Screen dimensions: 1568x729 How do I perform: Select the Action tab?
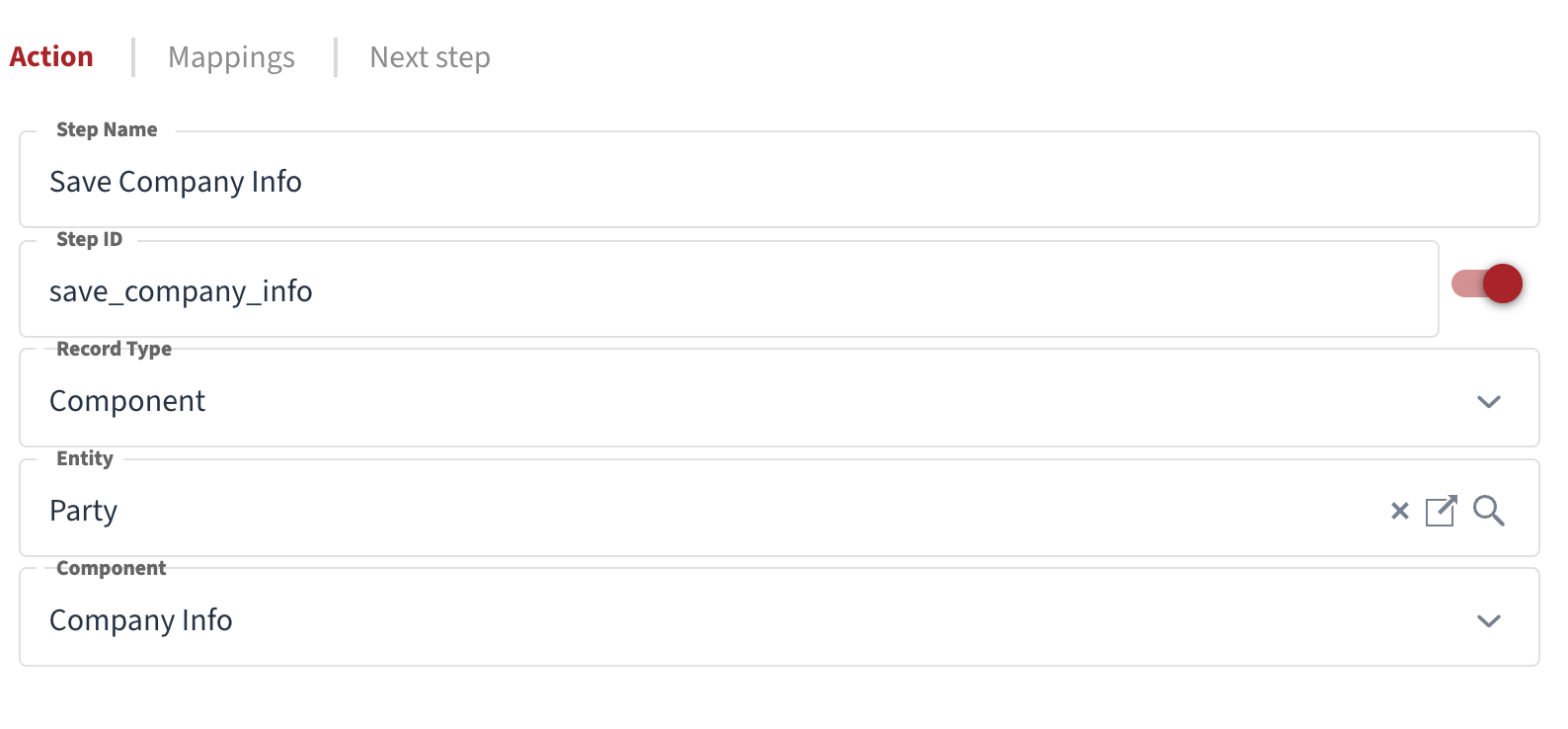(x=50, y=57)
